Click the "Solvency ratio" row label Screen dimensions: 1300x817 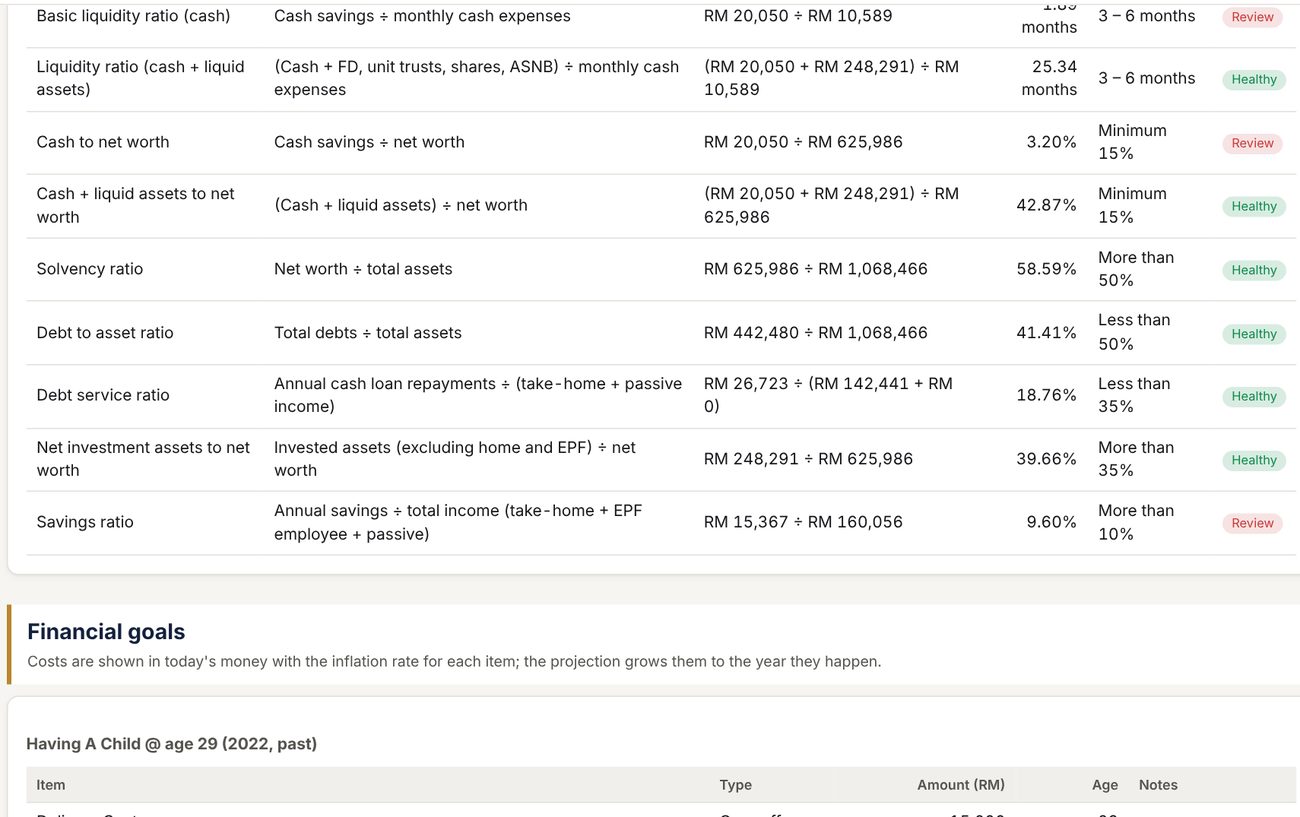tap(90, 269)
